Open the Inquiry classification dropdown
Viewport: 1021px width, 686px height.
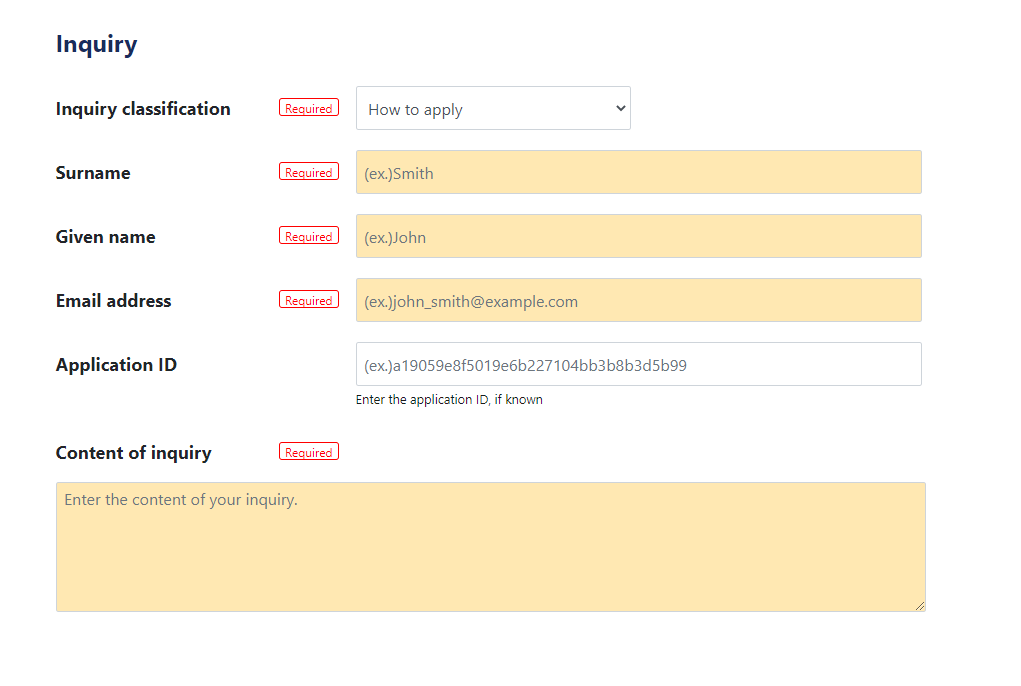[x=493, y=108]
